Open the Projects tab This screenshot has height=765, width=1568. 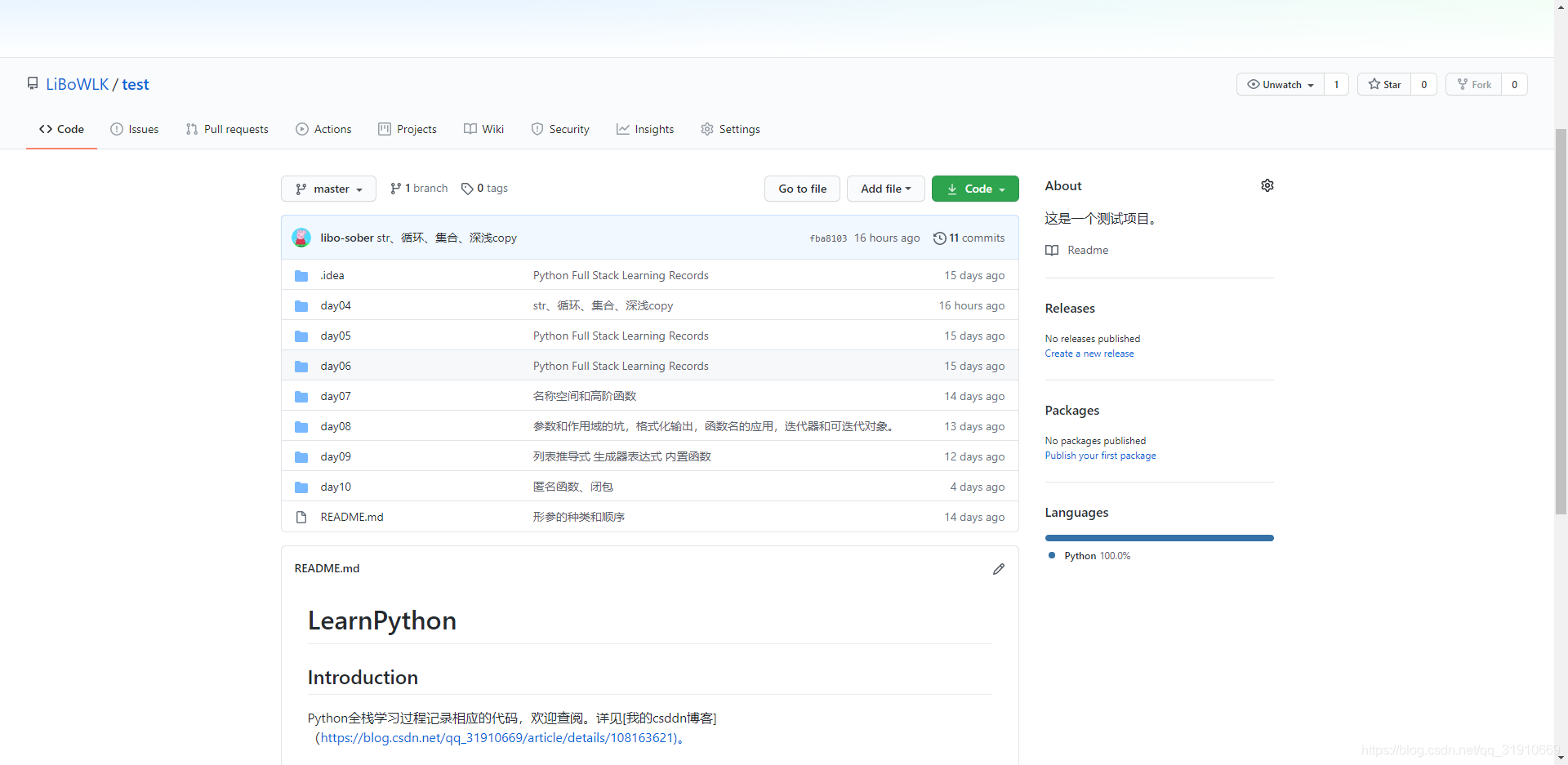408,129
